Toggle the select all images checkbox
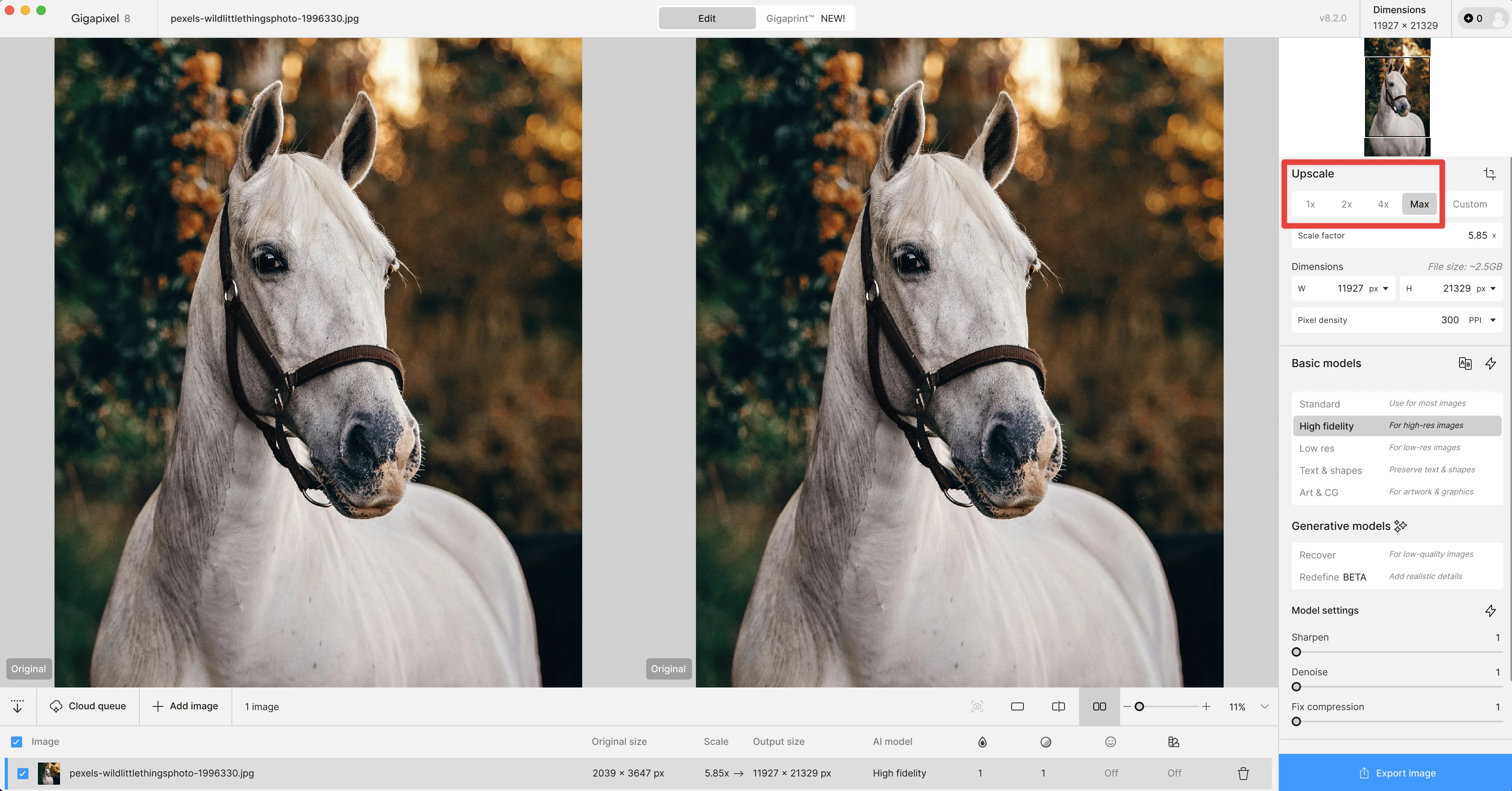The image size is (1512, 791). [x=17, y=742]
